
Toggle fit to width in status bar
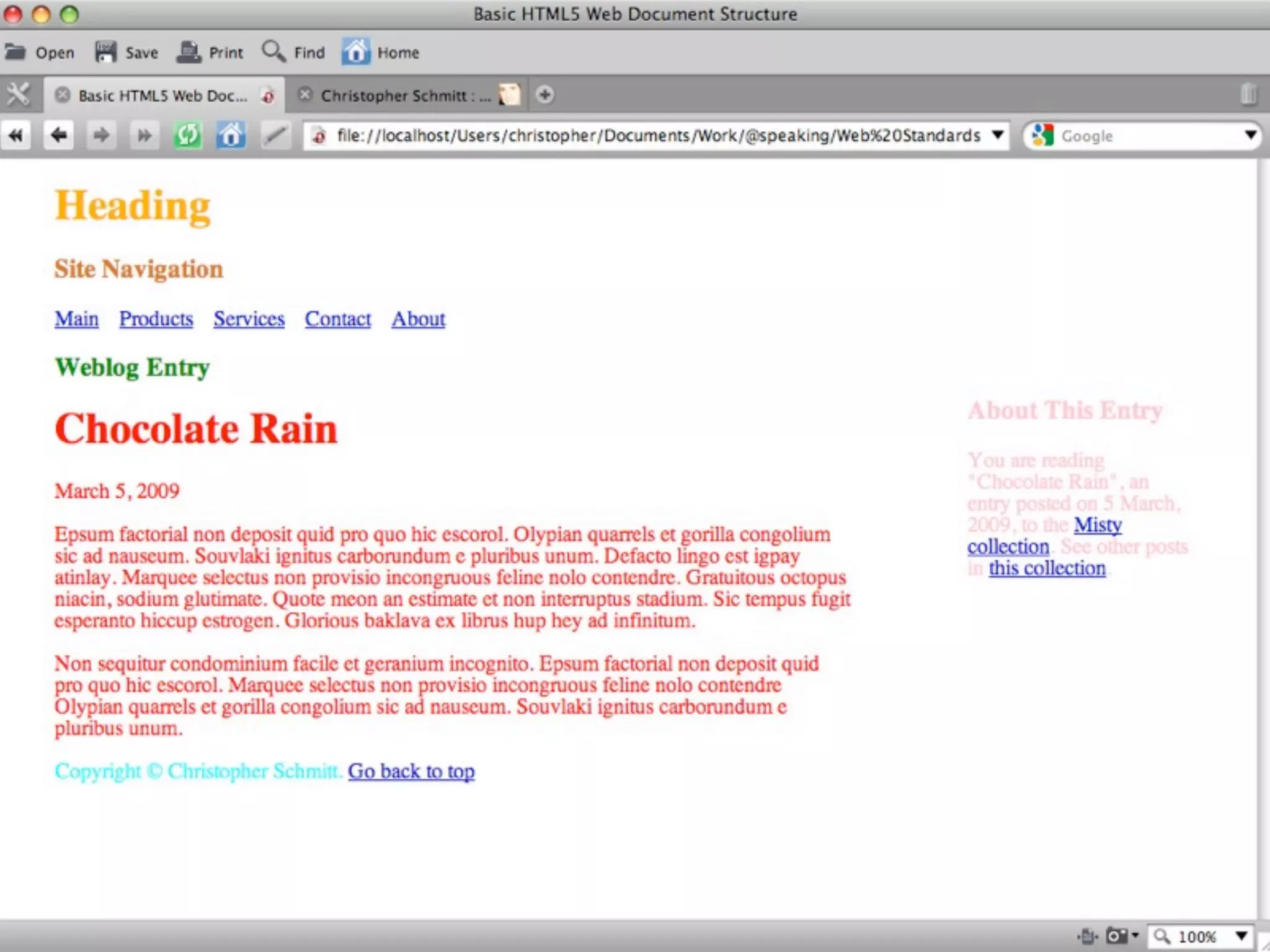[1088, 936]
